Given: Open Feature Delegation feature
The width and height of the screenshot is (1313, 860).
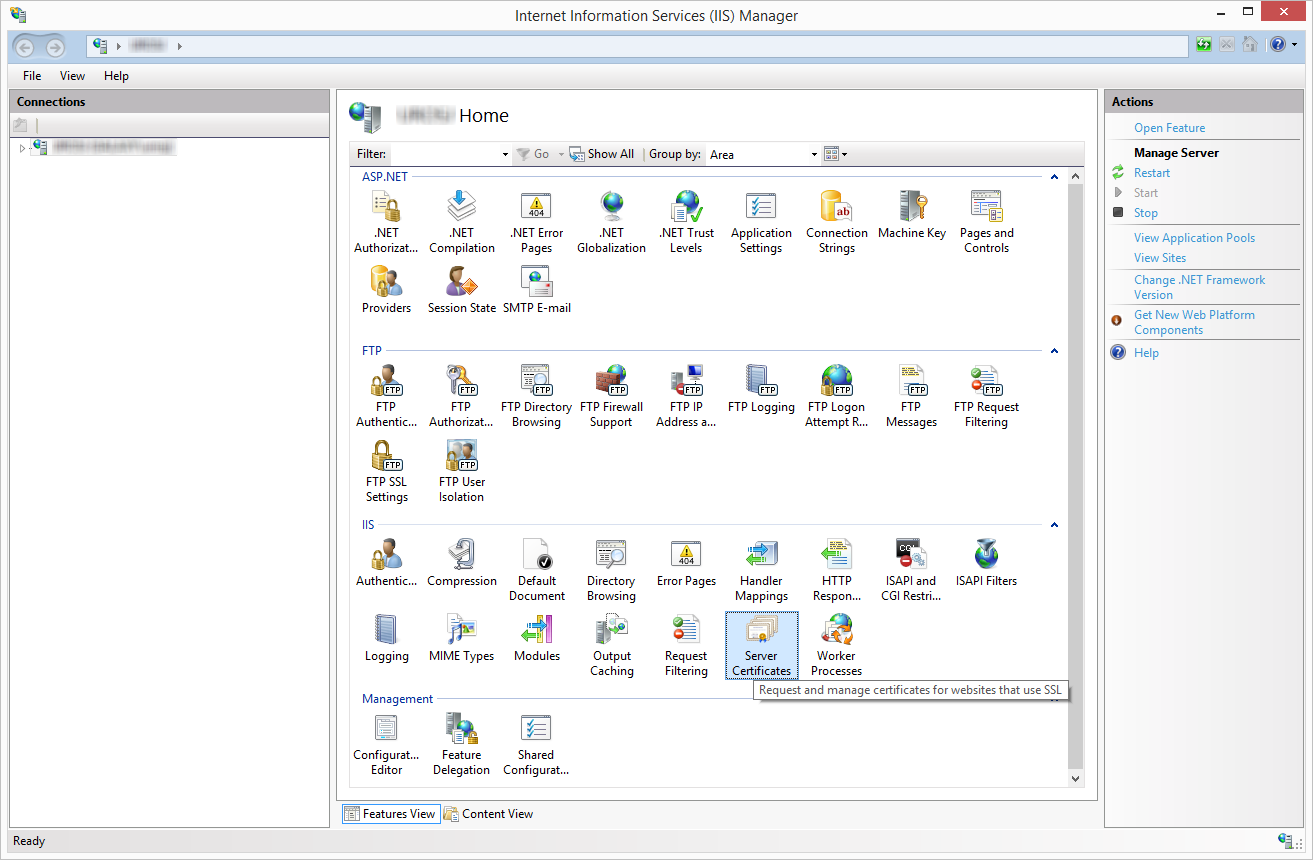Looking at the screenshot, I should (x=461, y=744).
